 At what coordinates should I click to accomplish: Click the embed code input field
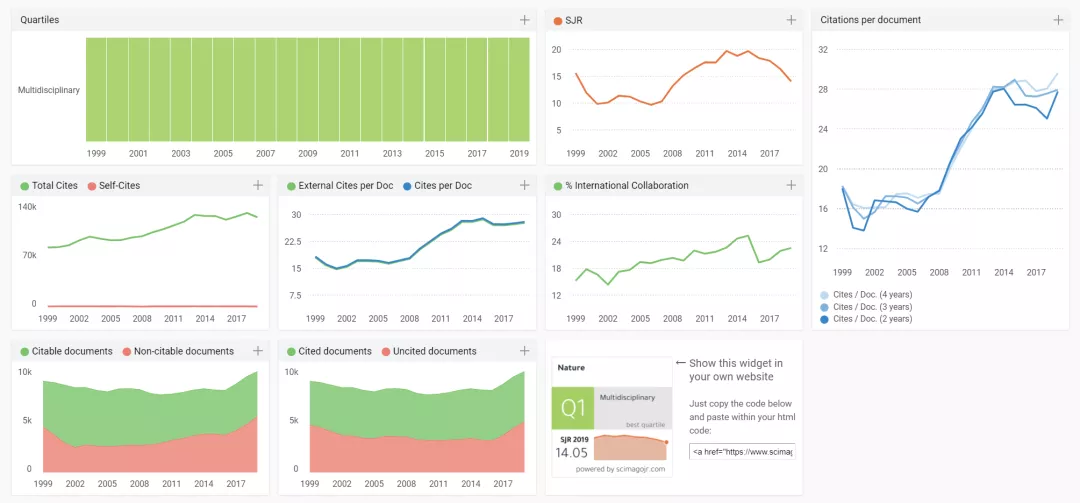tap(742, 452)
